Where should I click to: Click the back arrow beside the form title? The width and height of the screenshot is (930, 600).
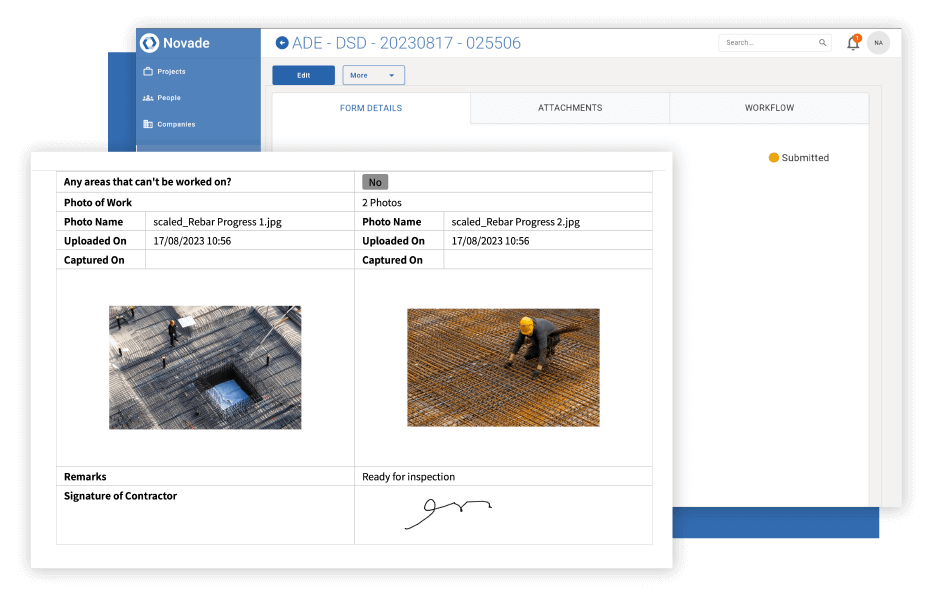[281, 42]
